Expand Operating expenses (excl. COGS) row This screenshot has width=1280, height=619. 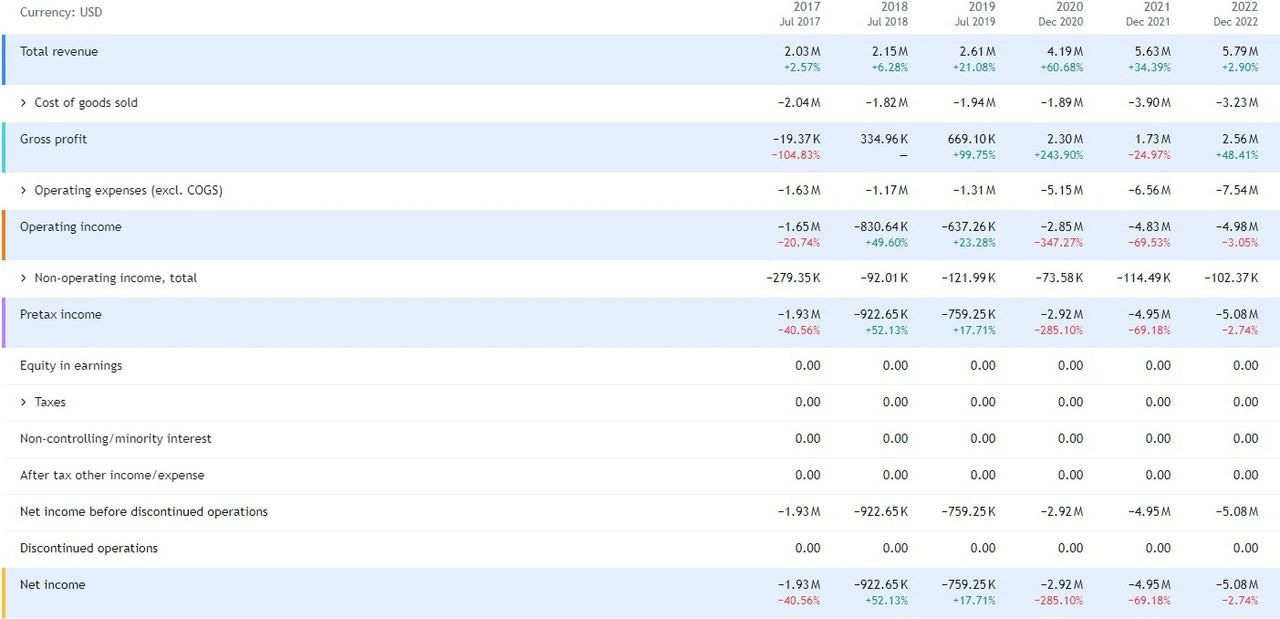pyautogui.click(x=24, y=191)
